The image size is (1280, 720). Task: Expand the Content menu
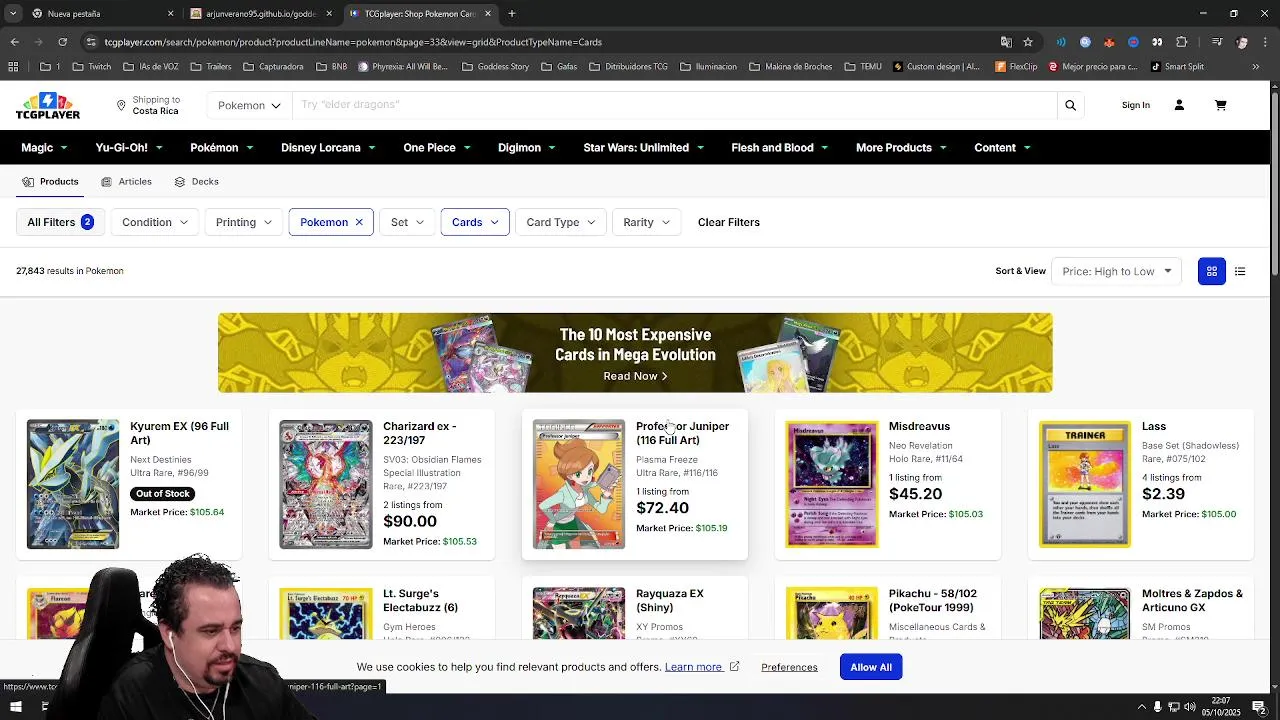pos(1003,147)
